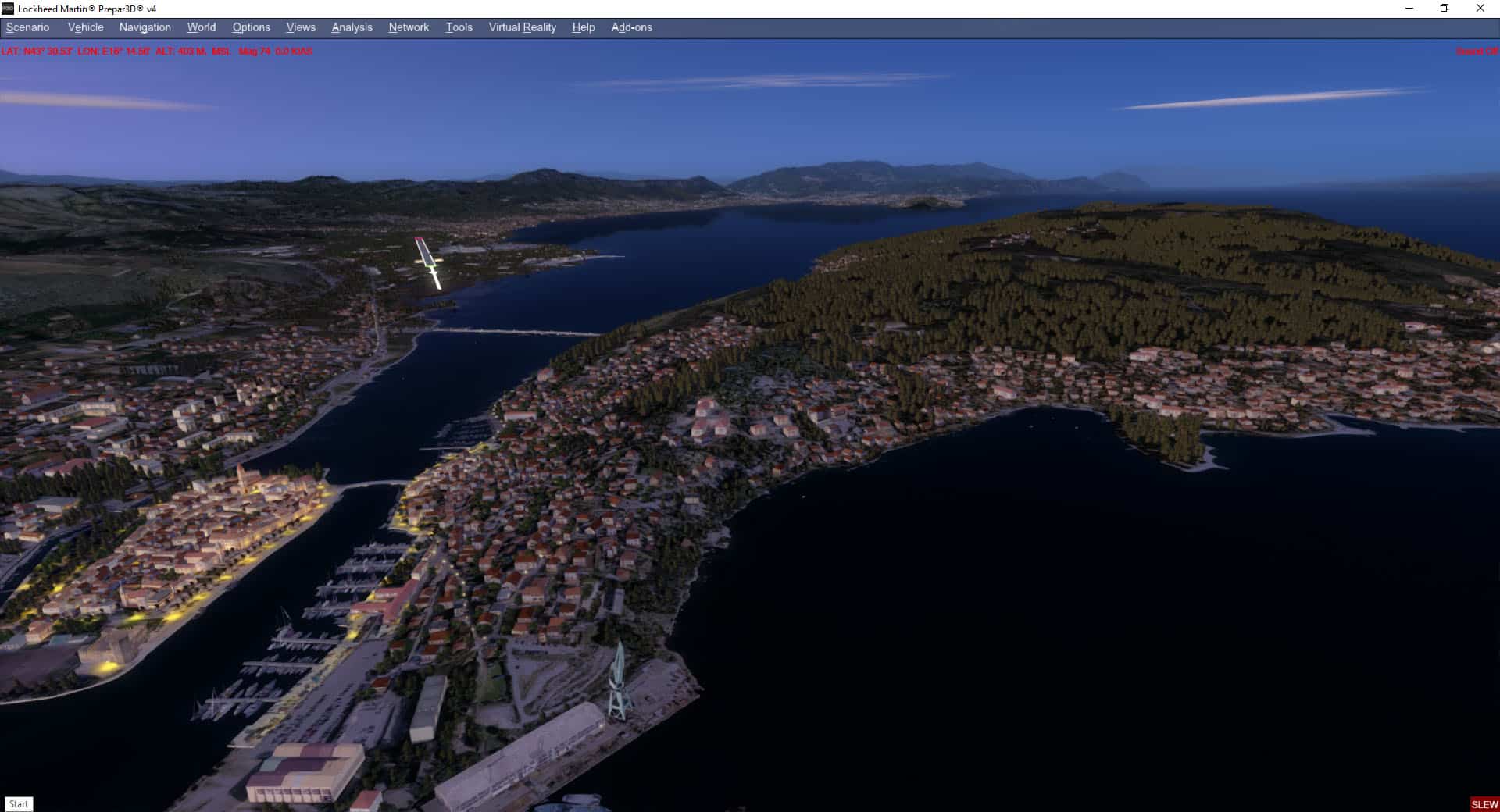Viewport: 1500px width, 812px height.
Task: Click the Sound Off status text
Action: click(1477, 52)
